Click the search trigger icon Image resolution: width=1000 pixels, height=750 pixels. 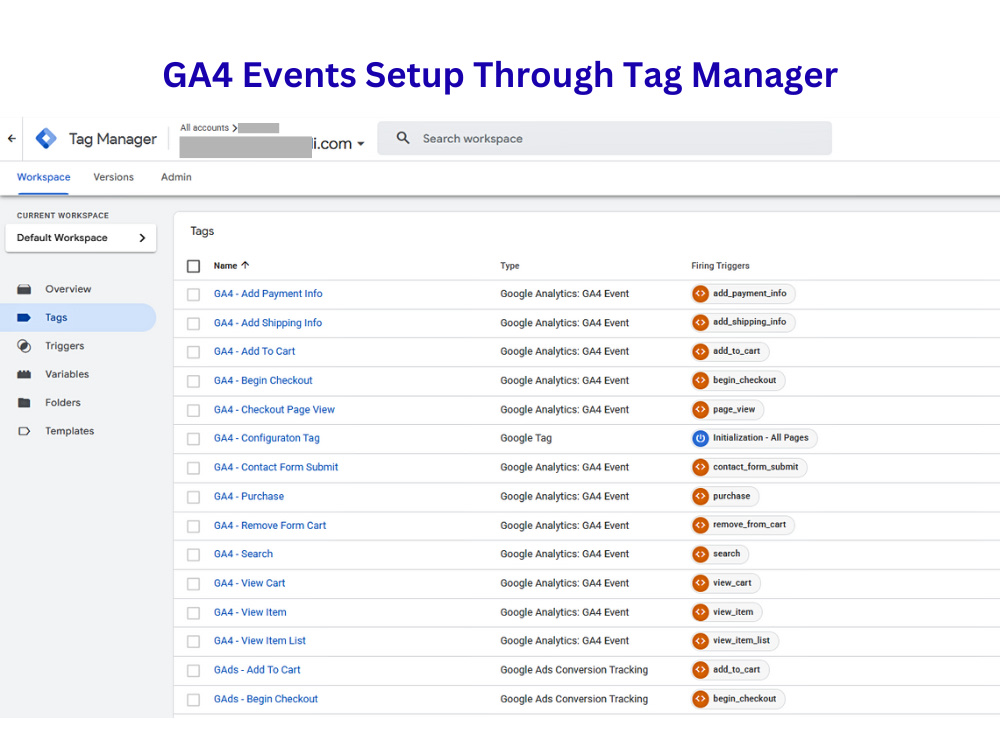click(x=700, y=554)
